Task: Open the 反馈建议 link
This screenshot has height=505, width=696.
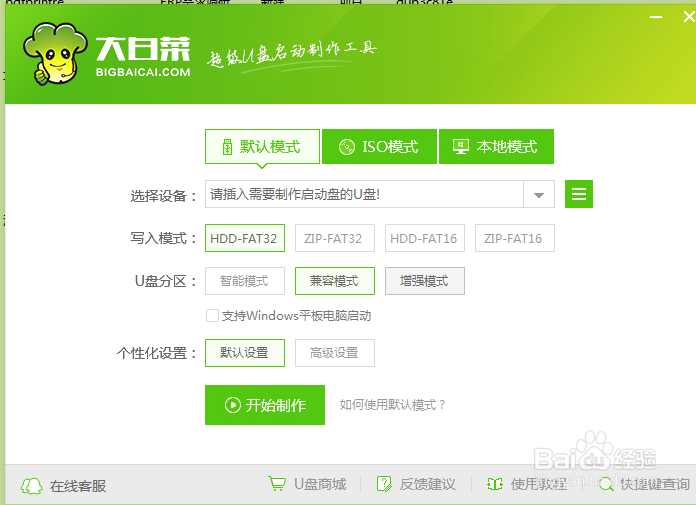Action: (427, 484)
